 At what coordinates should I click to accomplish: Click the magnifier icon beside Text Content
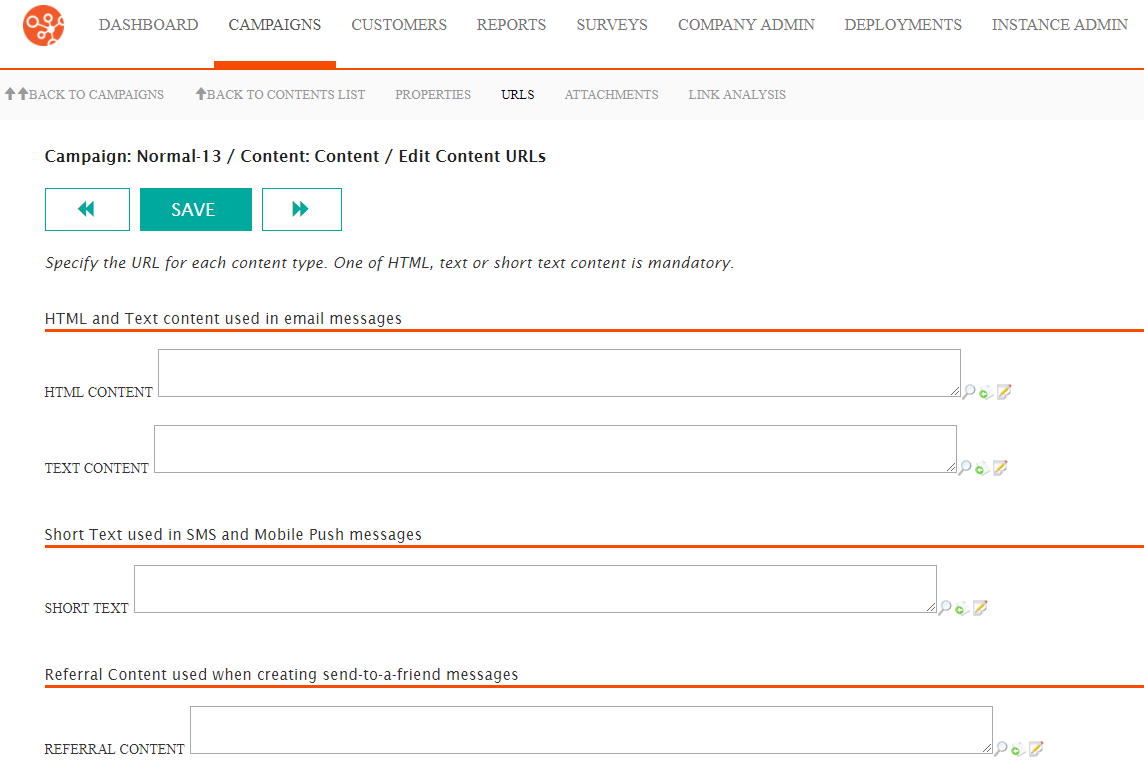[965, 468]
